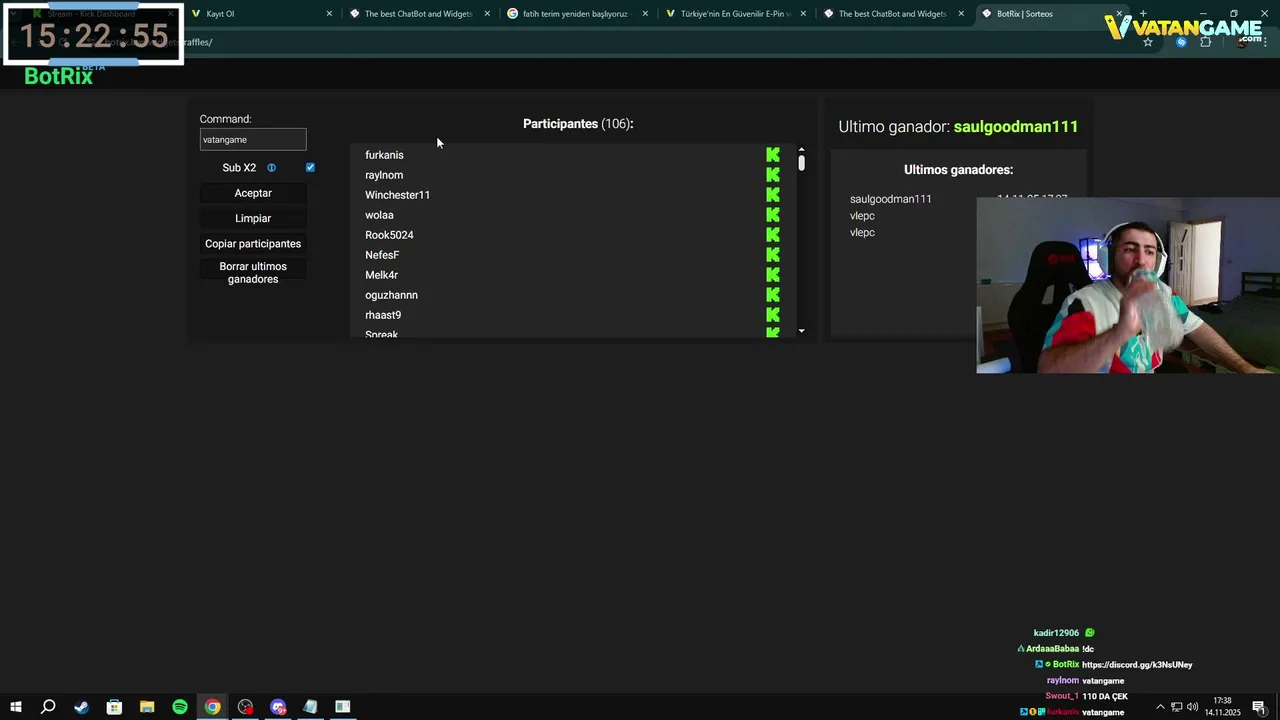This screenshot has height=720, width=1280.
Task: Select participant furkanis in the list
Action: tap(384, 155)
